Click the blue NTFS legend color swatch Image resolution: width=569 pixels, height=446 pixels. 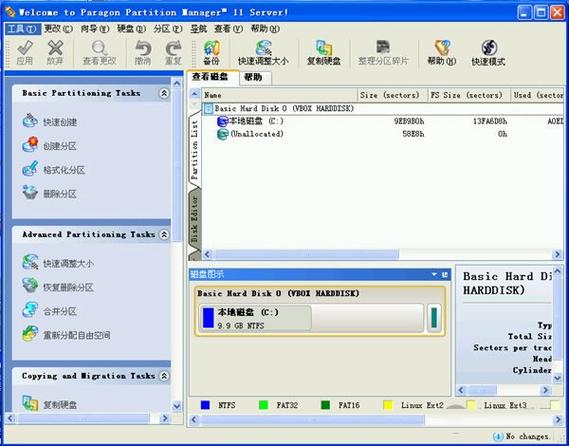pos(205,405)
